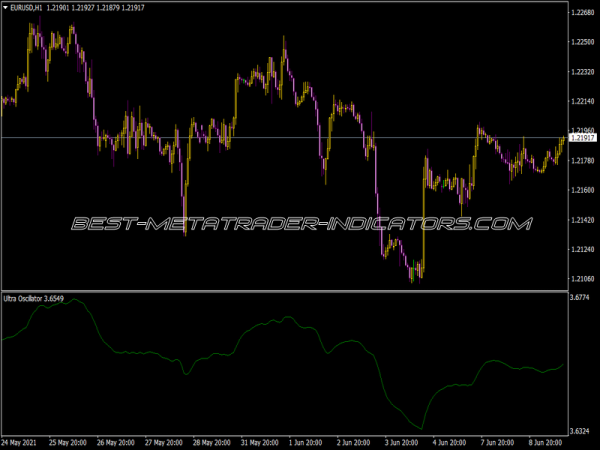The image size is (600, 450).
Task: Click the 1.22680 price scale label
Action: 582,13
